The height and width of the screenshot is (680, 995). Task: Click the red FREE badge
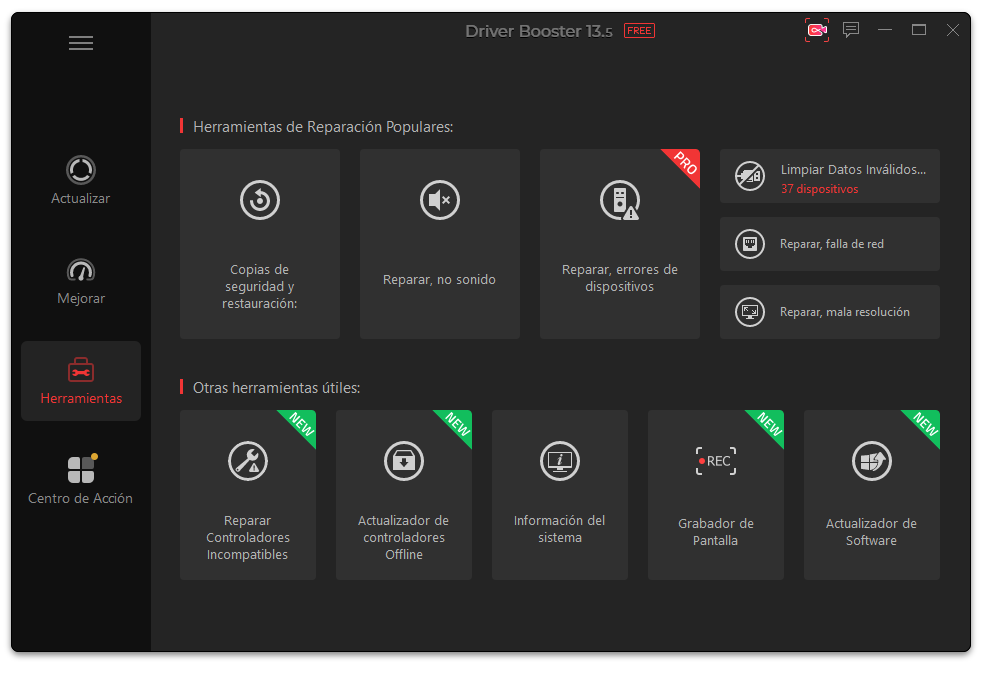point(639,30)
